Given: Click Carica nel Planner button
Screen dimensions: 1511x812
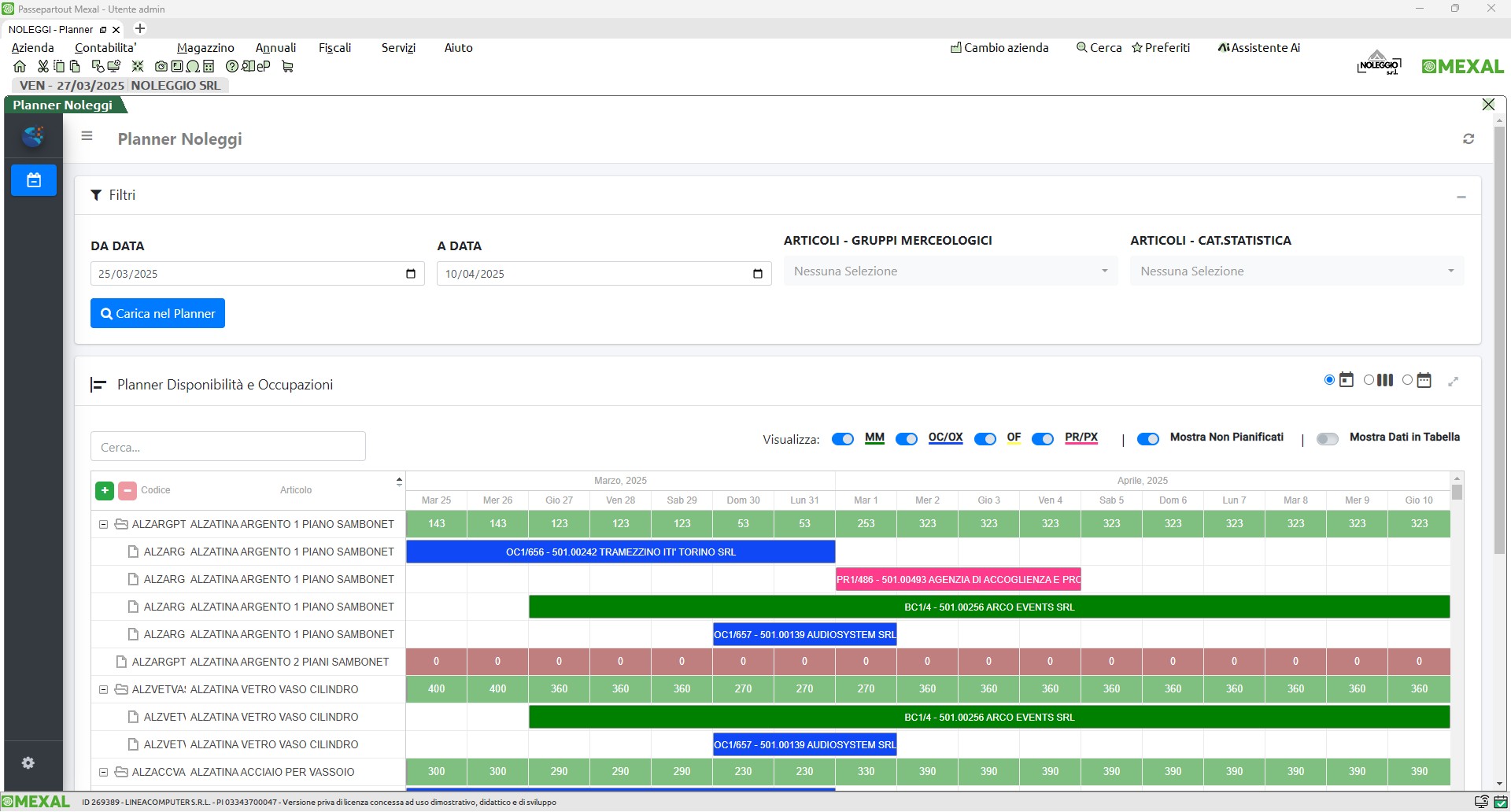Looking at the screenshot, I should tap(157, 313).
